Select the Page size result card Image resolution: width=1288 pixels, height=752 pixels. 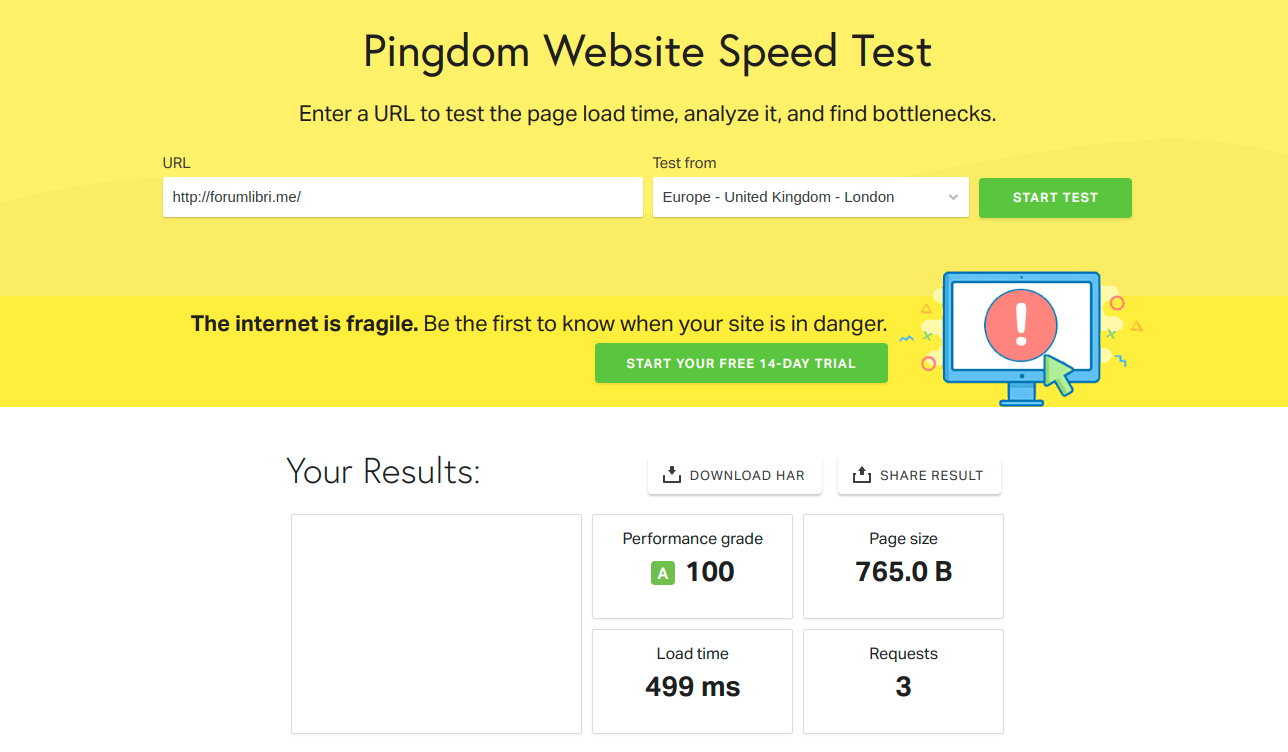[903, 566]
